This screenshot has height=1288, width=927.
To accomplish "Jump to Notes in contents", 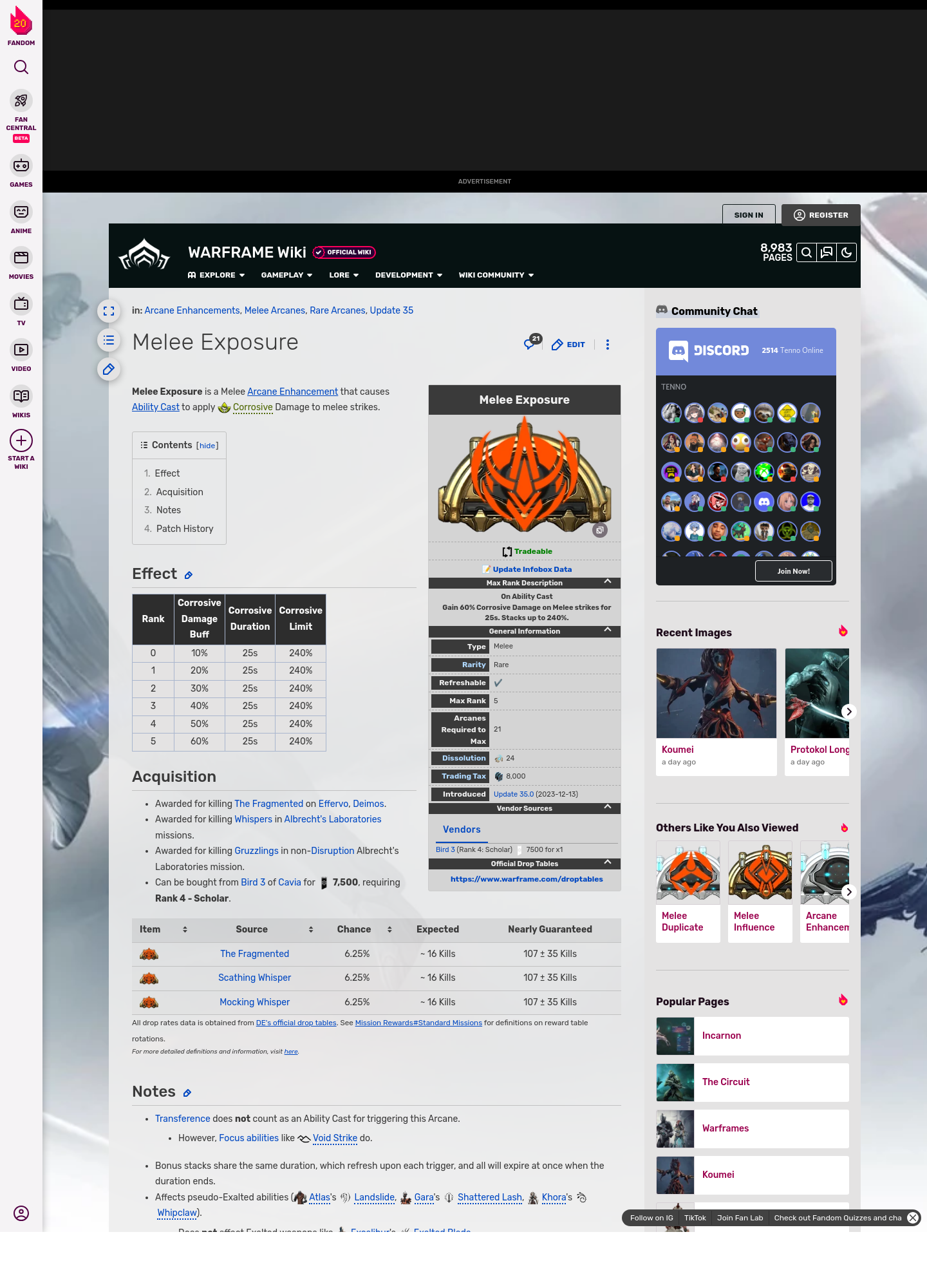I will [x=169, y=510].
